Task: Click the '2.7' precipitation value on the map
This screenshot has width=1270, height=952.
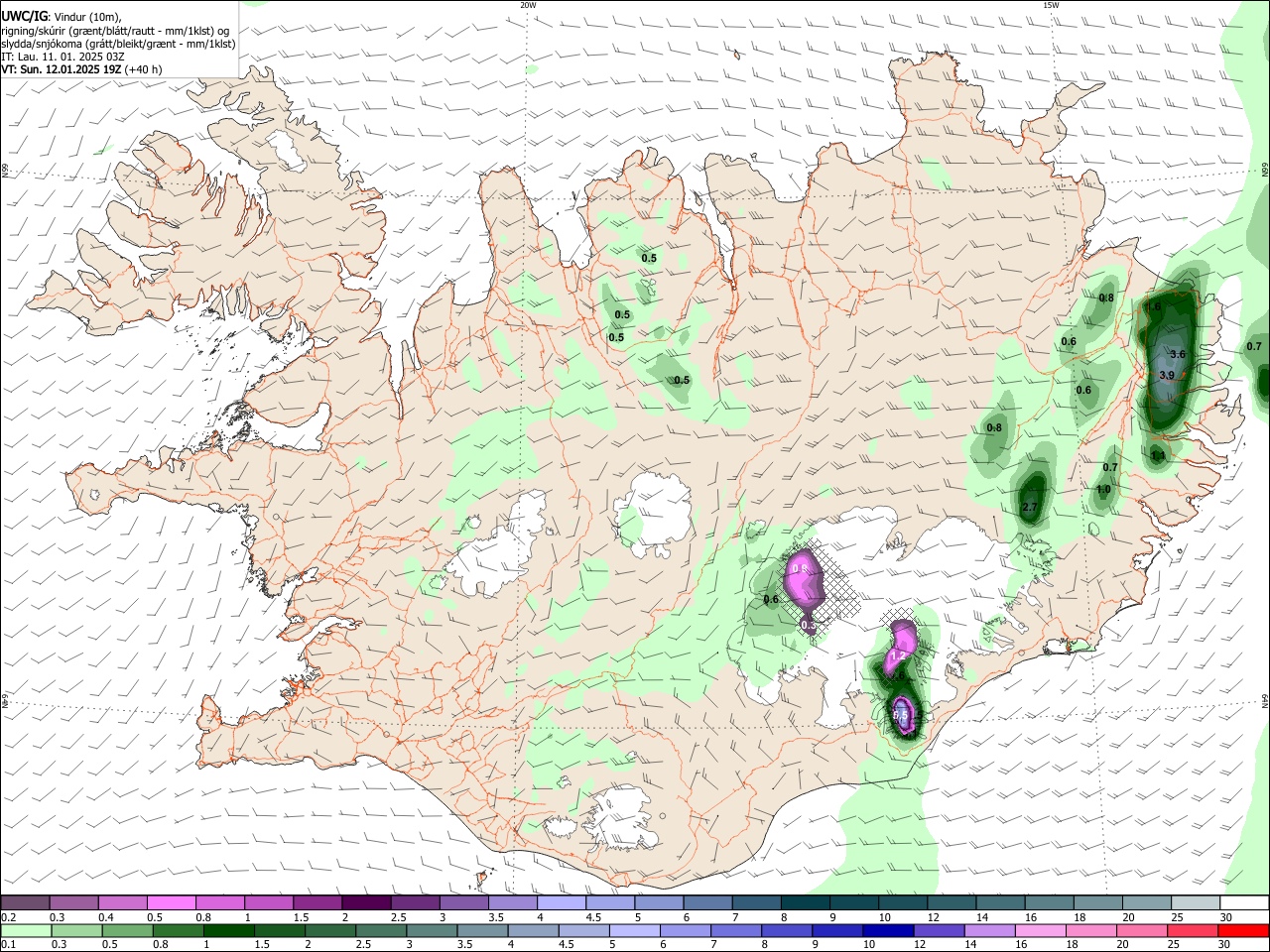Action: [1030, 507]
